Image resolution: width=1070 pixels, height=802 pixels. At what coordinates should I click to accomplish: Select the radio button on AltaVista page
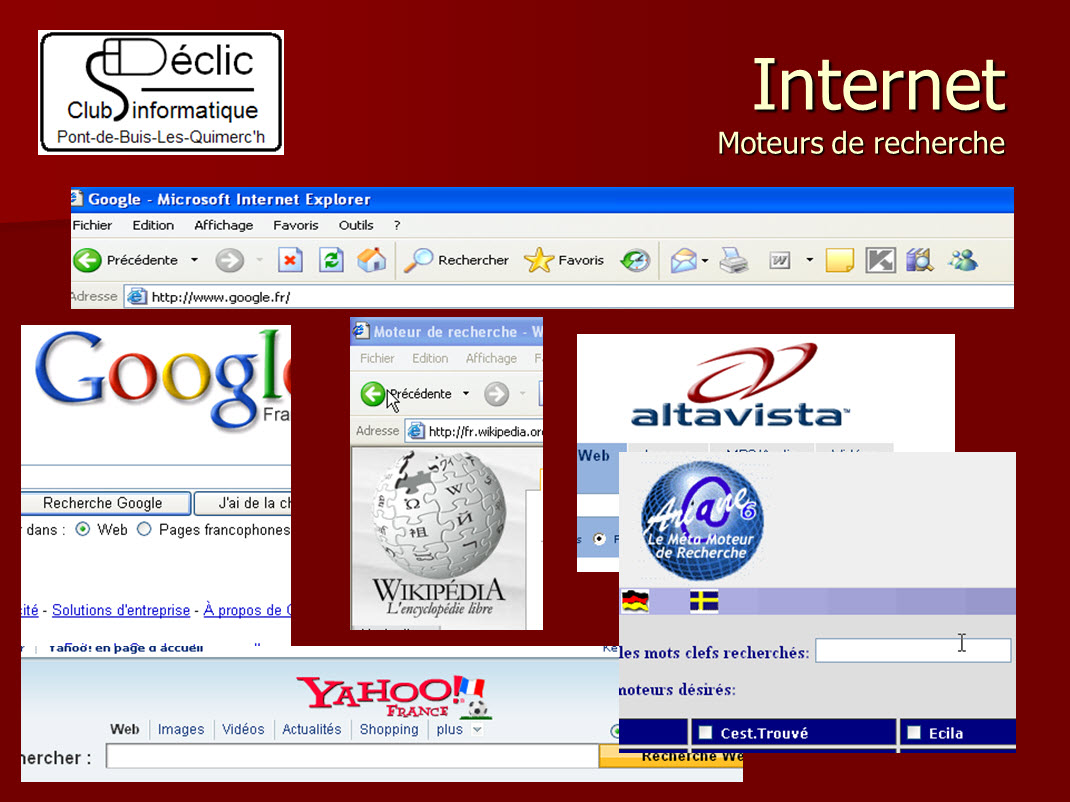pos(599,539)
